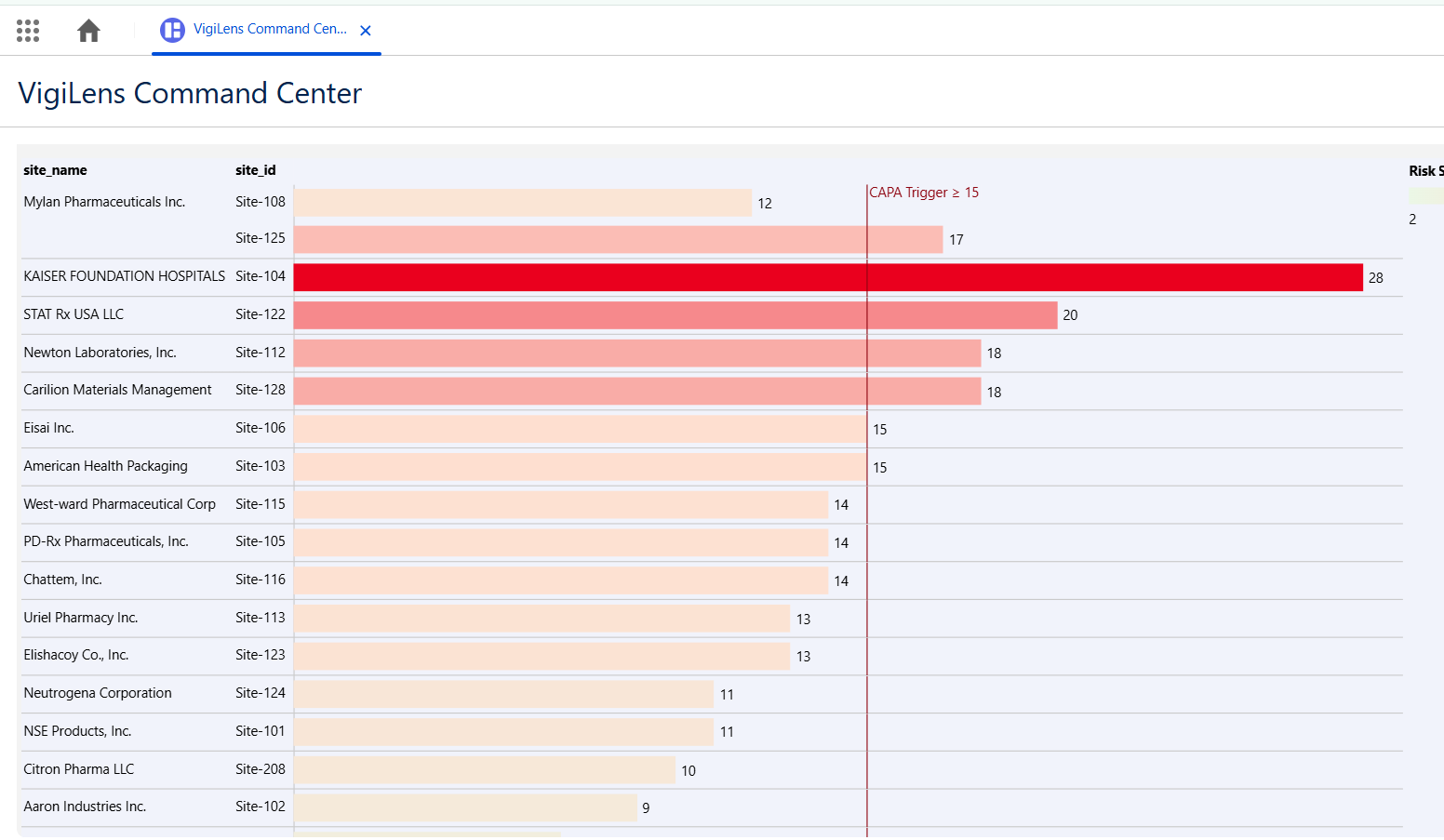Close the VigiLens Command Center tab
The height and width of the screenshot is (840, 1444).
[366, 31]
